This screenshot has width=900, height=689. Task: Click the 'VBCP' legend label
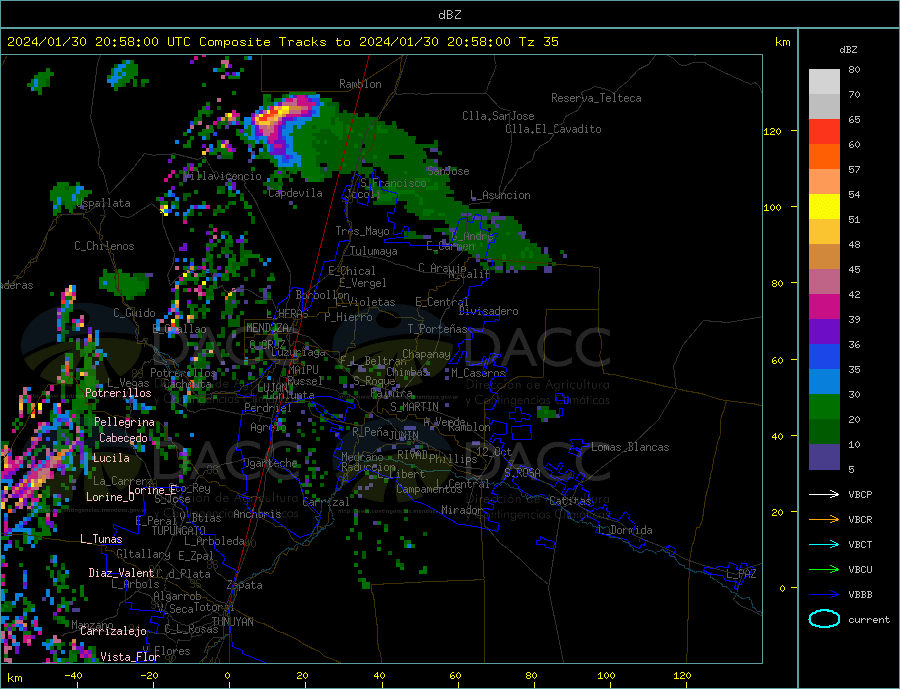click(x=860, y=494)
